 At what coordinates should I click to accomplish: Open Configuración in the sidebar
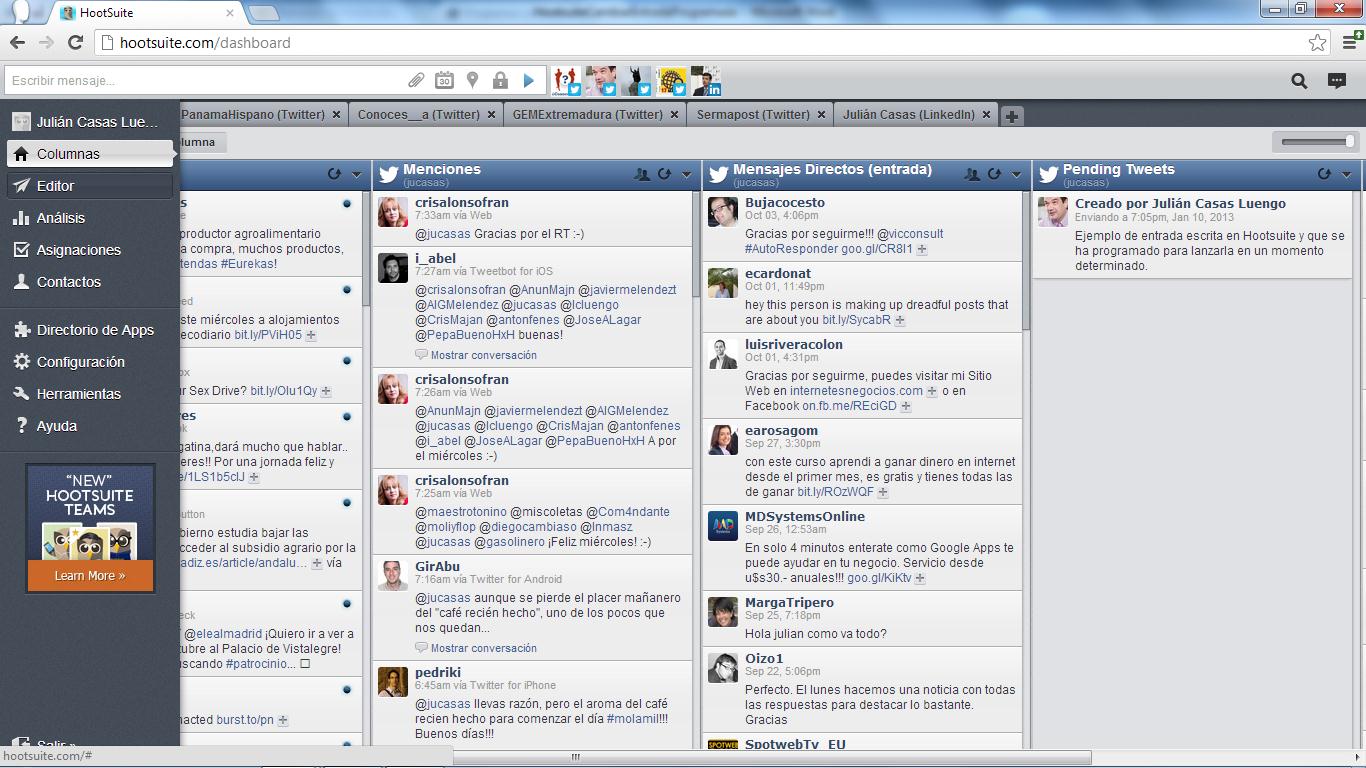[90, 362]
